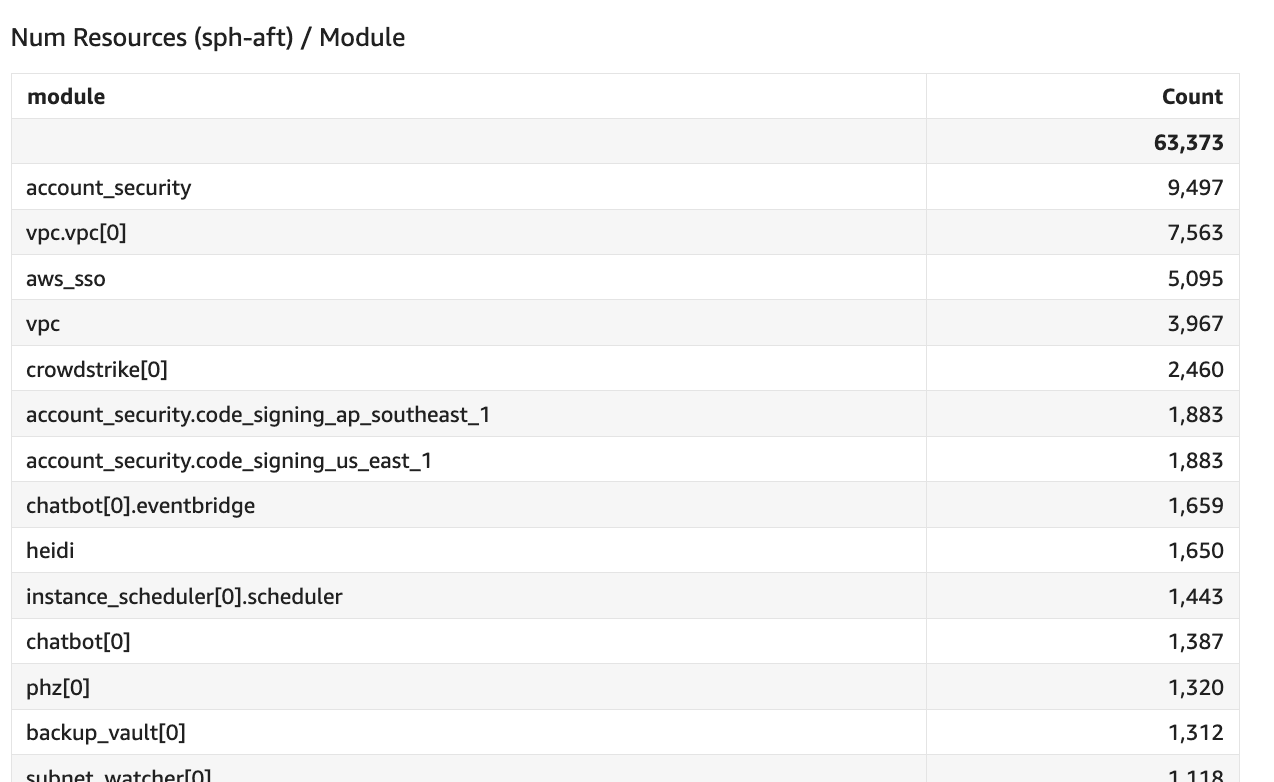
Task: Select the vpc.vpc[0] module row
Action: click(x=76, y=233)
